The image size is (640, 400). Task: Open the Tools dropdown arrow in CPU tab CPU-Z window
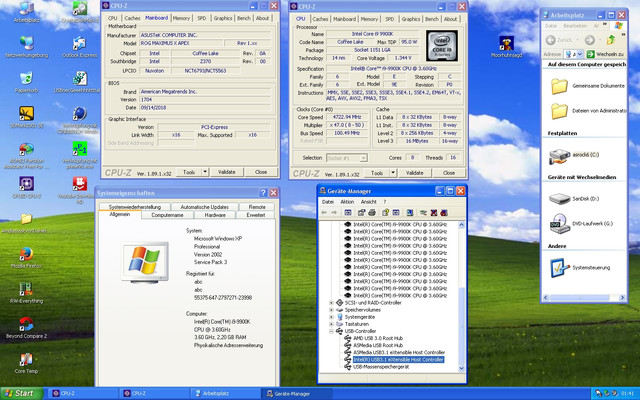[393, 173]
